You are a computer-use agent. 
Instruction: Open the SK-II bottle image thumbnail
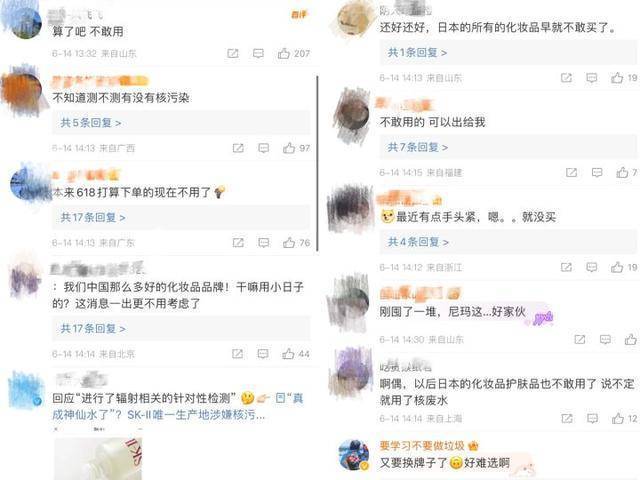(98, 459)
